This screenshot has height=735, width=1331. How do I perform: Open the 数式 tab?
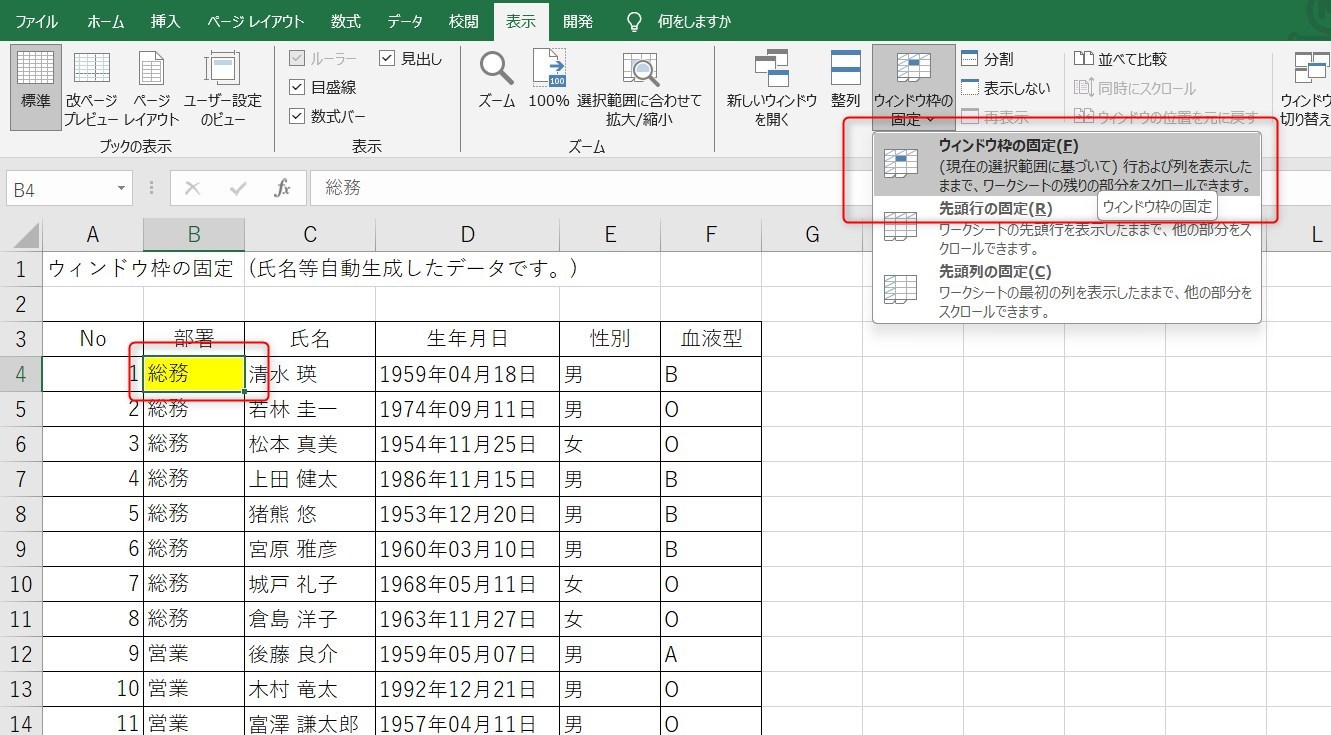coord(346,21)
